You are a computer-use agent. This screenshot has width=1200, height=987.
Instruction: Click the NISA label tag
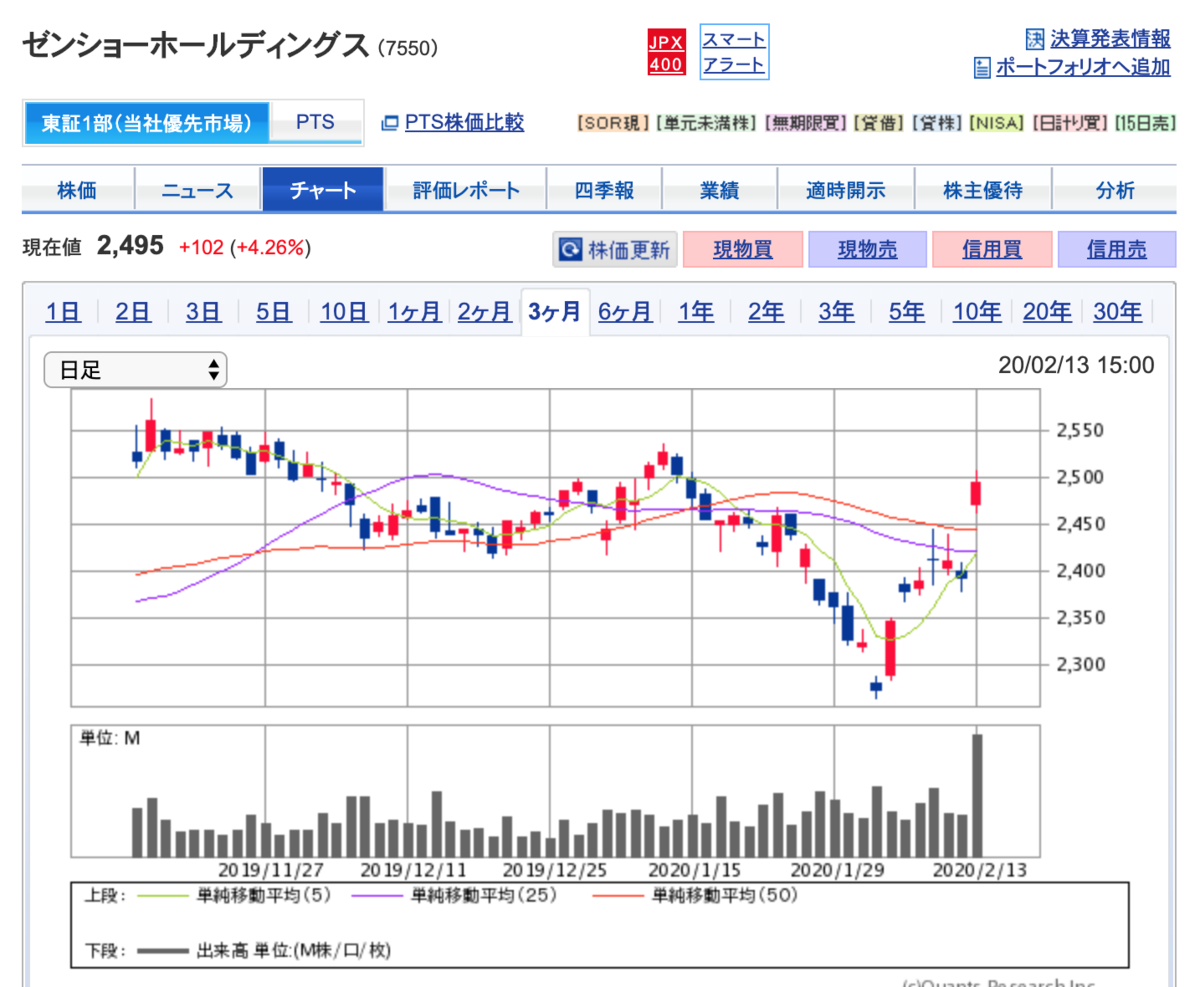pyautogui.click(x=997, y=123)
